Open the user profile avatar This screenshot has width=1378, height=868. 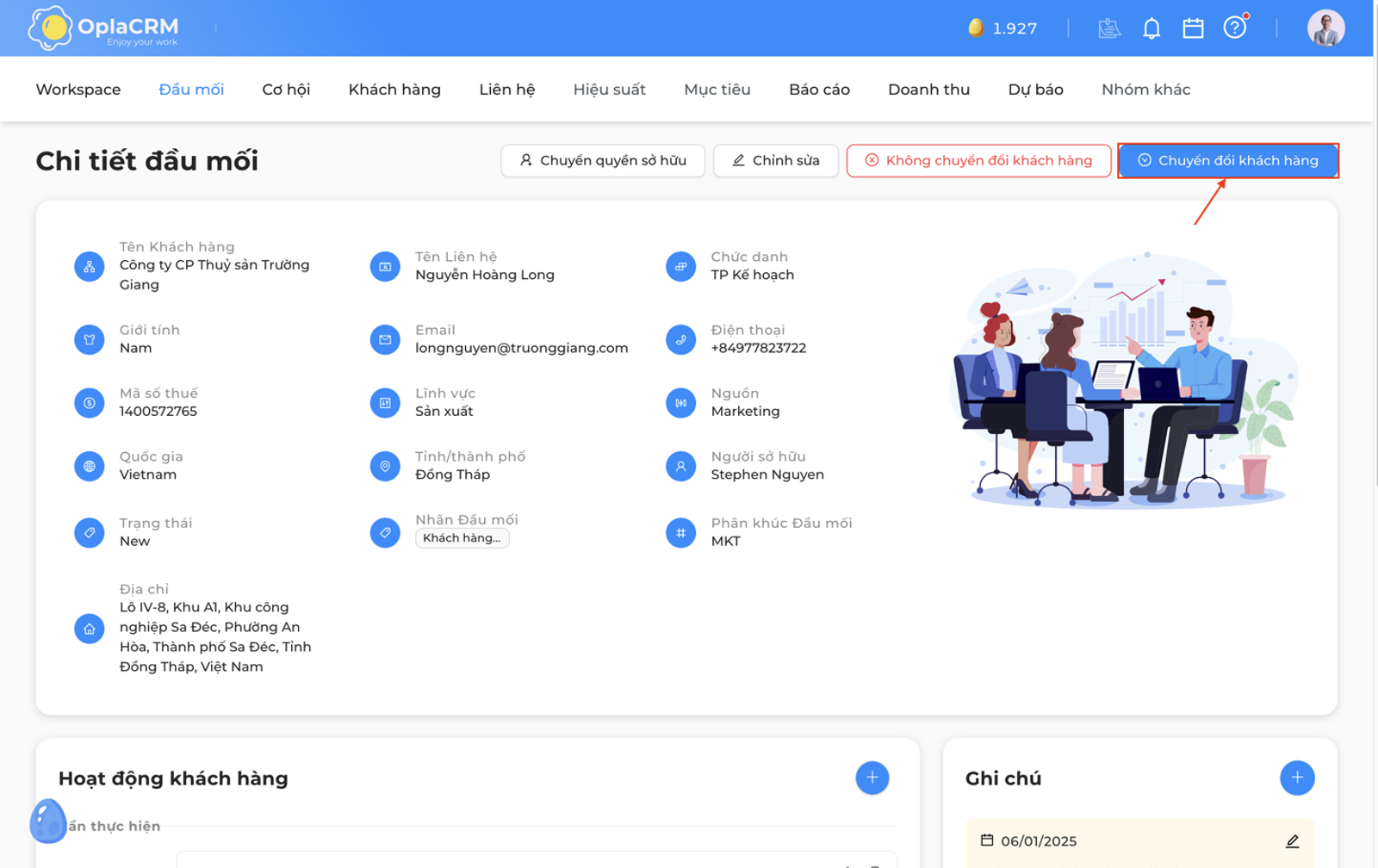coord(1326,28)
